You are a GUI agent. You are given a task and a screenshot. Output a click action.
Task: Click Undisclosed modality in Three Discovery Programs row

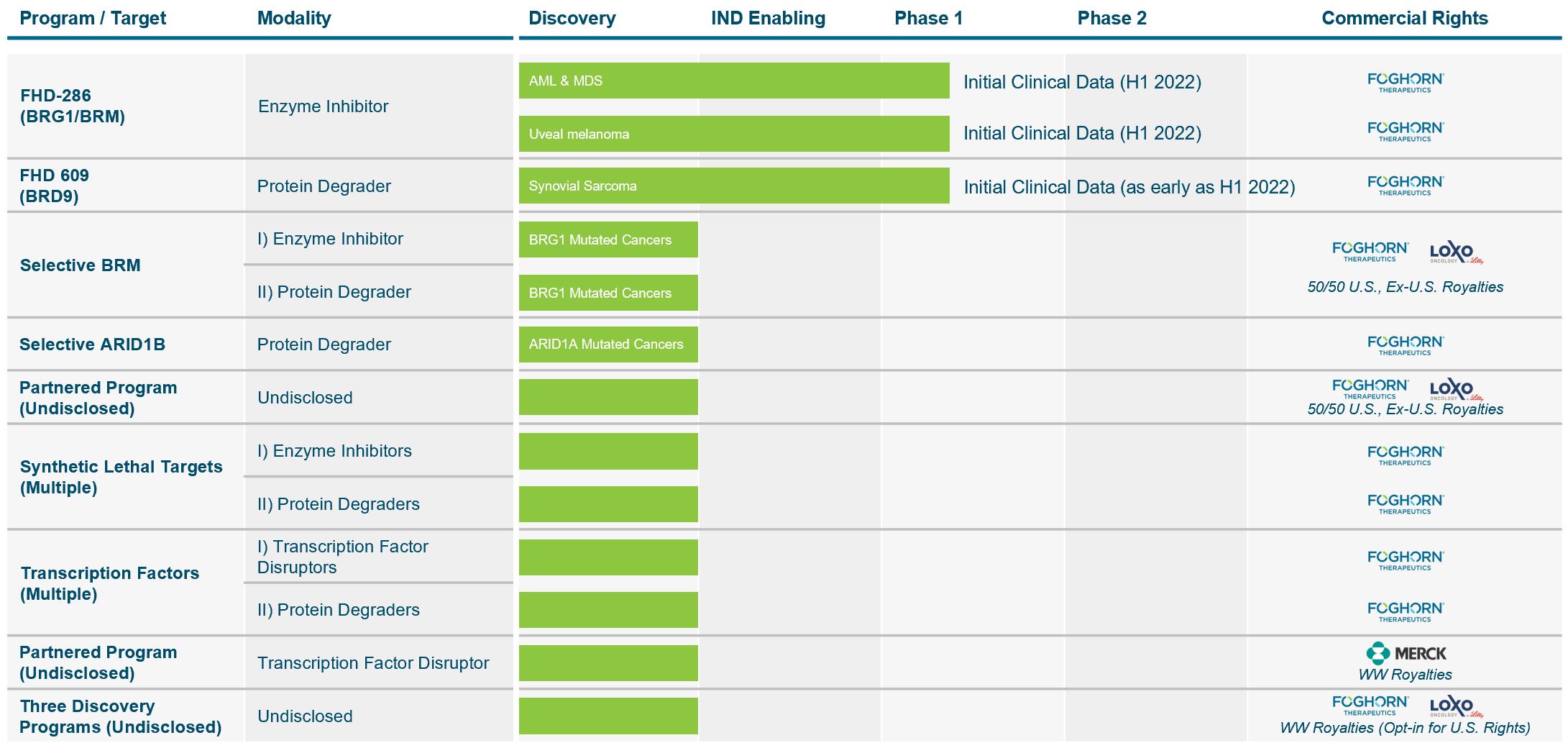[305, 716]
